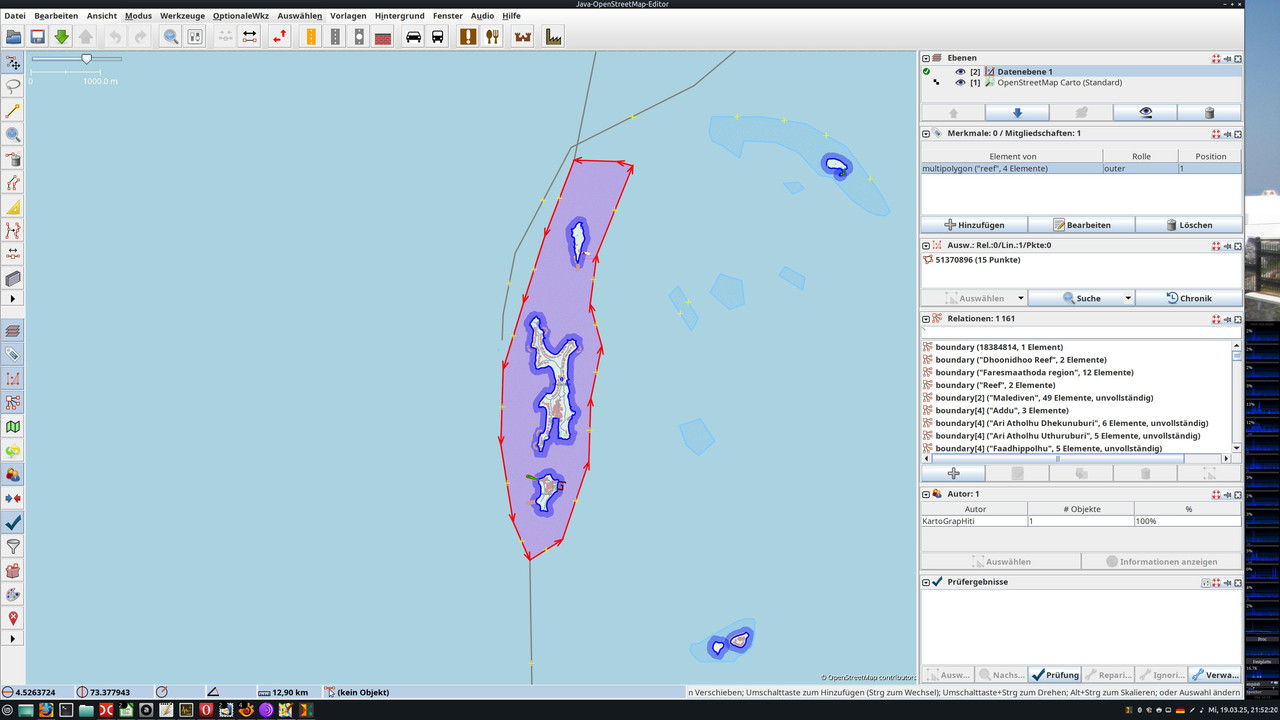
Task: Click the Hinzufügen button
Action: click(x=974, y=225)
